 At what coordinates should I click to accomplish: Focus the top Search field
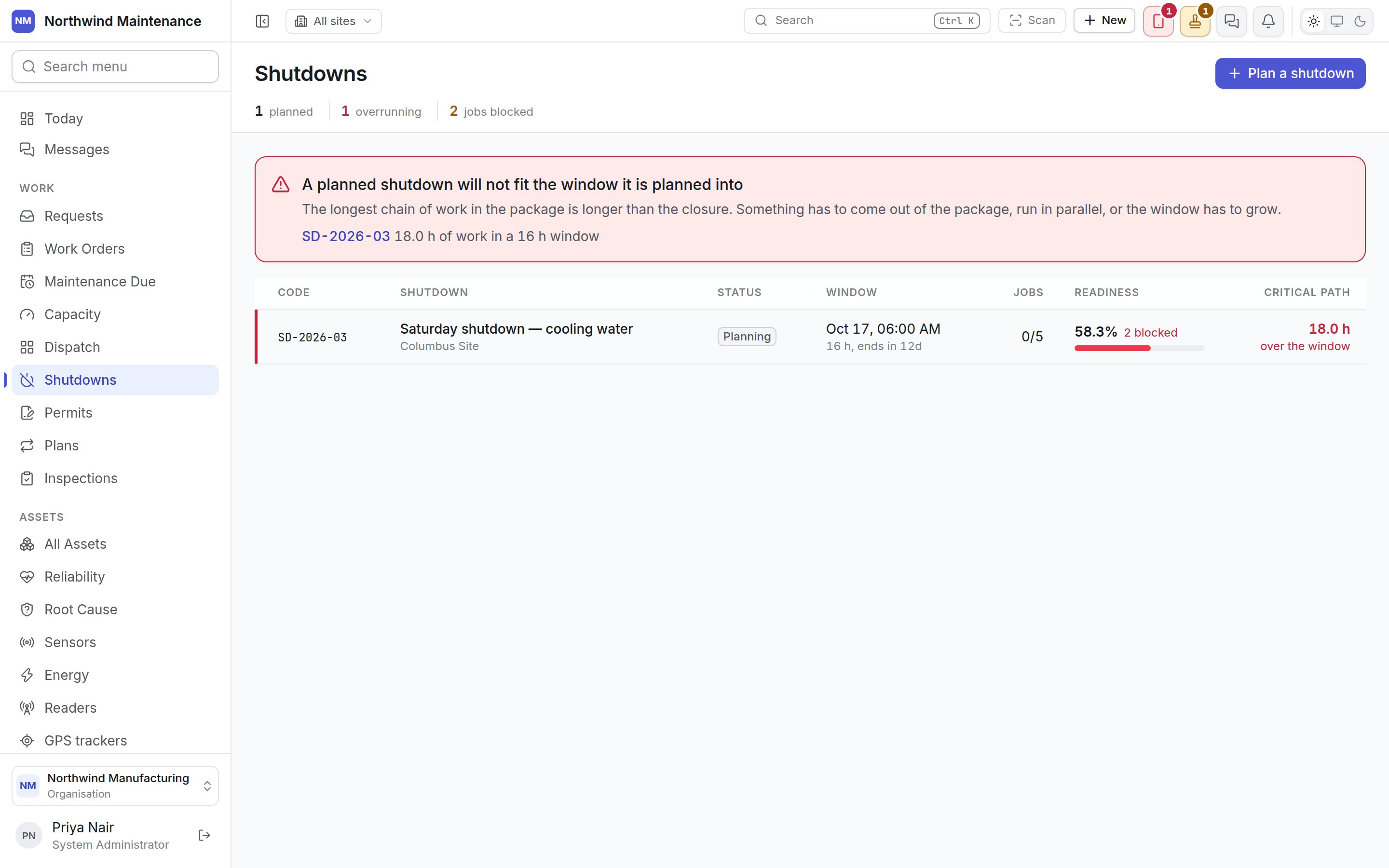pos(867,21)
